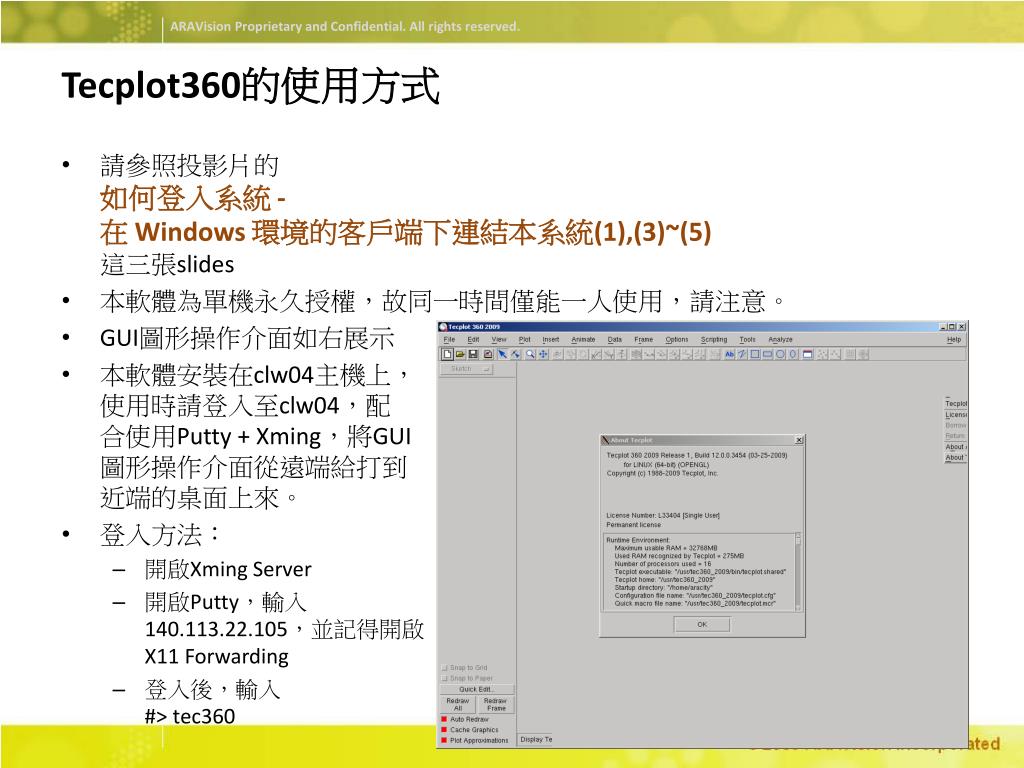Click the 'Number of processors used = 16' line
This screenshot has width=1024, height=768.
663,564
